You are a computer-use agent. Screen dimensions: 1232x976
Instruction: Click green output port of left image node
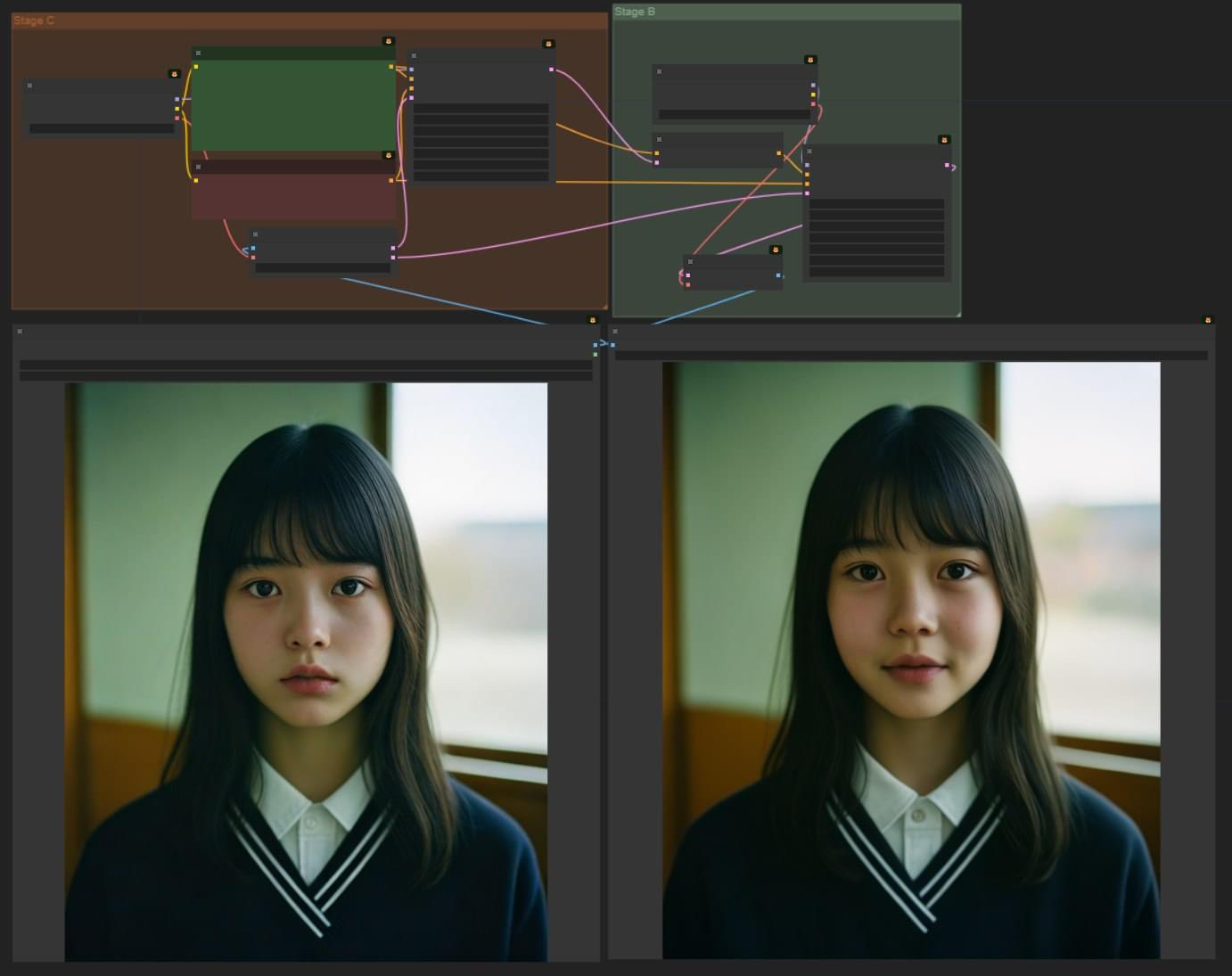[595, 355]
